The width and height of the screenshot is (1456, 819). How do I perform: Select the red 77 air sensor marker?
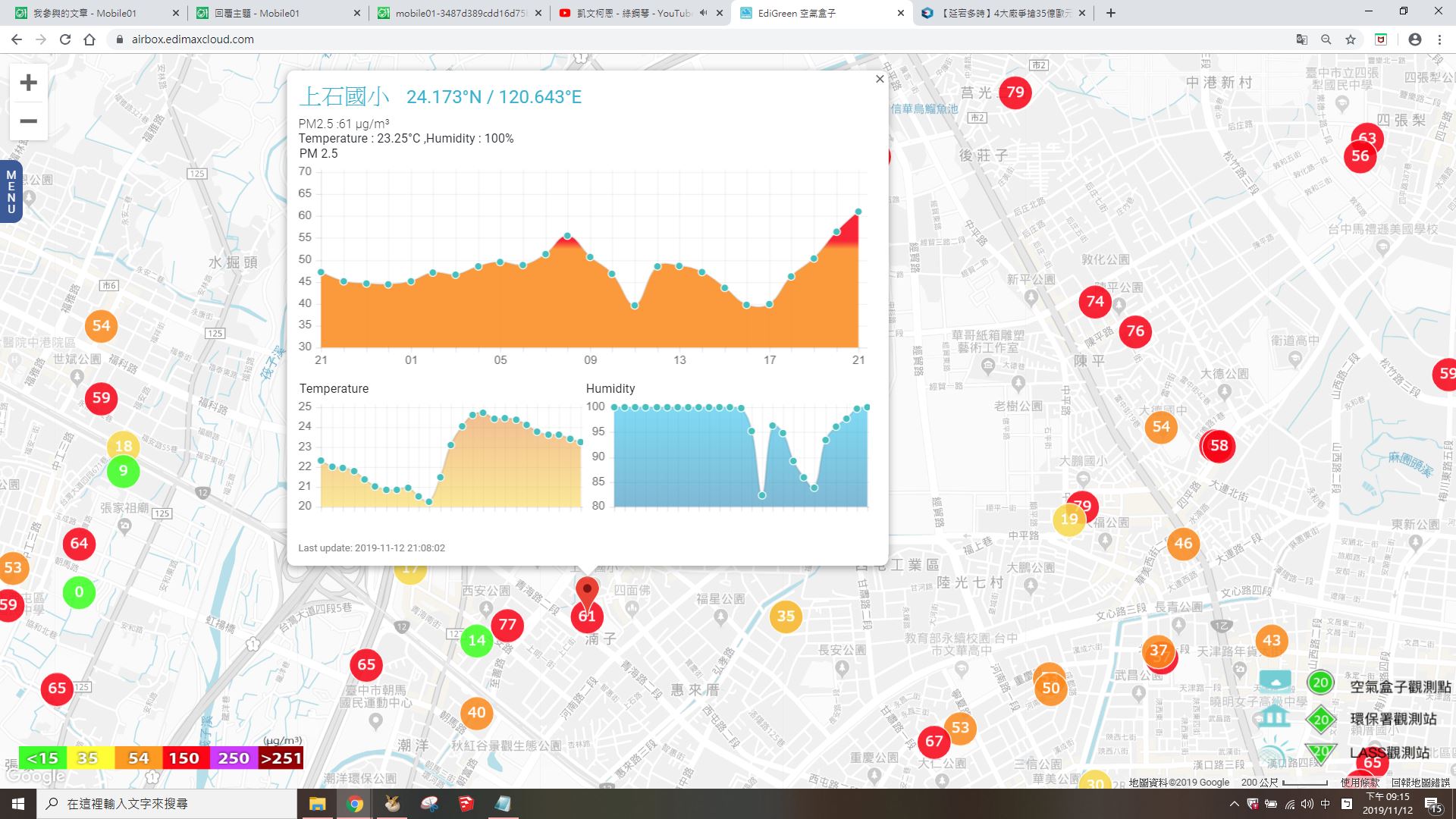coord(507,626)
